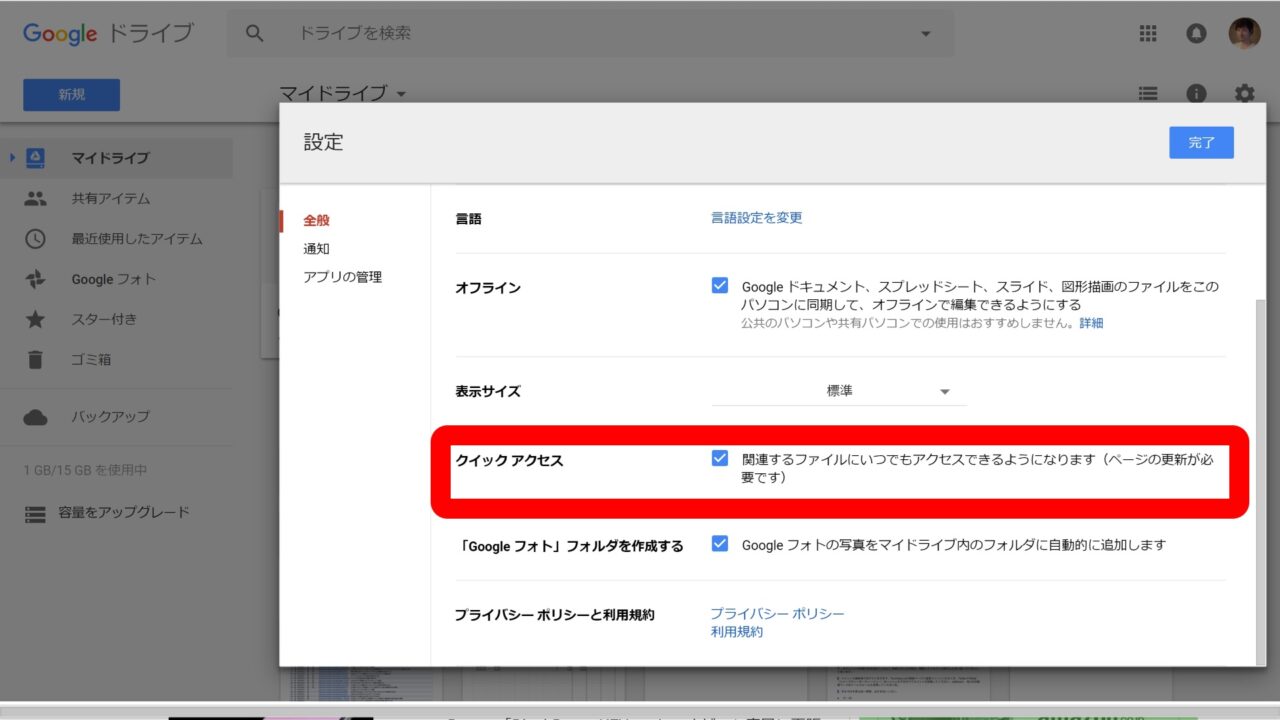The width and height of the screenshot is (1280, 720).
Task: Click the search magnifier icon
Action: [255, 33]
